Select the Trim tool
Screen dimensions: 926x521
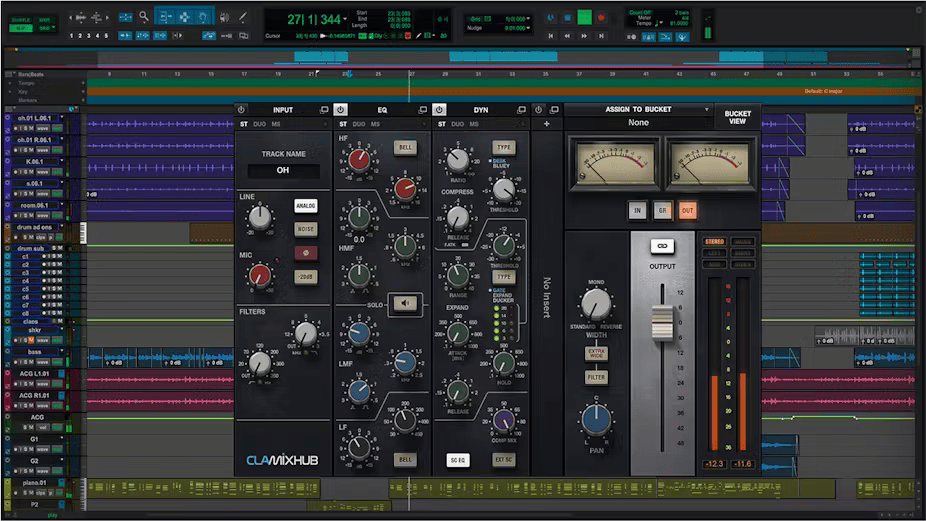click(x=166, y=17)
